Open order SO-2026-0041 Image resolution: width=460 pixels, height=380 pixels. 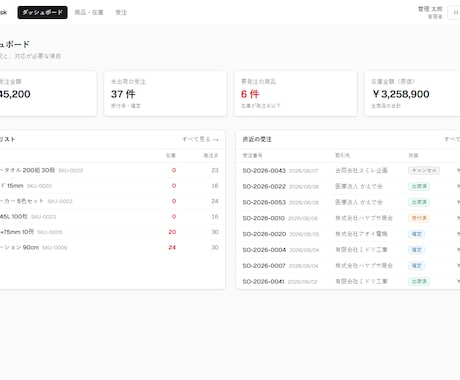click(x=263, y=282)
